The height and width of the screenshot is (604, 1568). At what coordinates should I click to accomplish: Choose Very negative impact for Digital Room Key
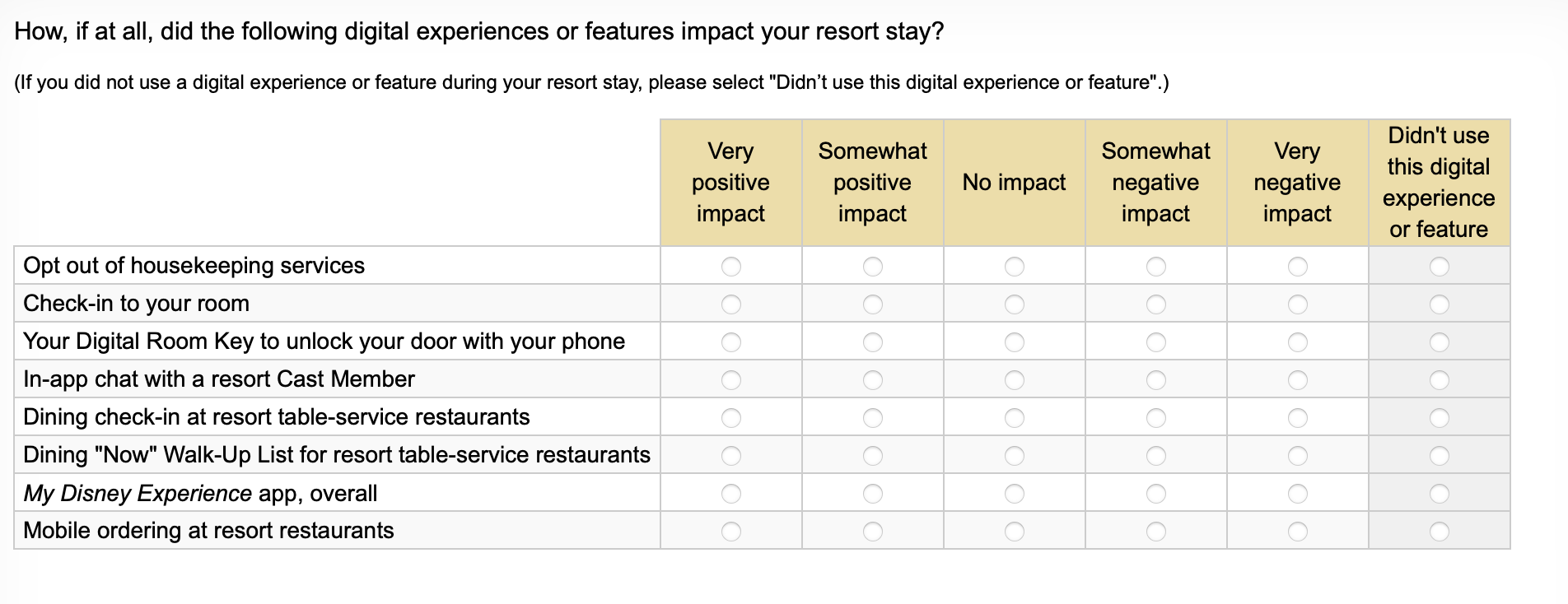(x=1297, y=342)
